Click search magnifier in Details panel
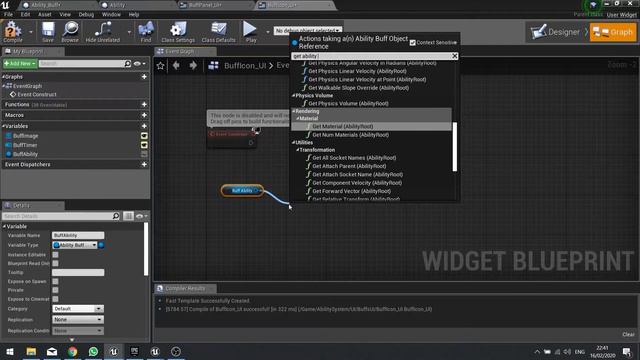Viewport: 640px width, 360px height. coord(116,216)
